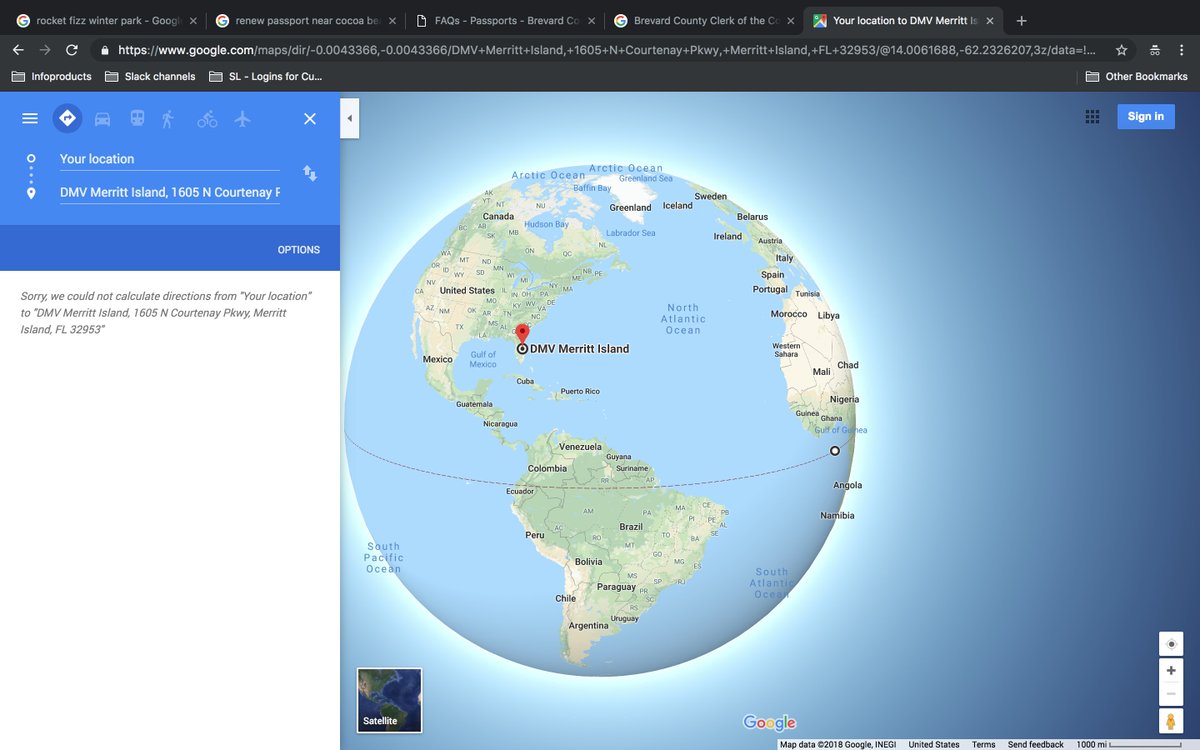The width and height of the screenshot is (1200, 750).
Task: Click the Sign in button
Action: (x=1146, y=117)
